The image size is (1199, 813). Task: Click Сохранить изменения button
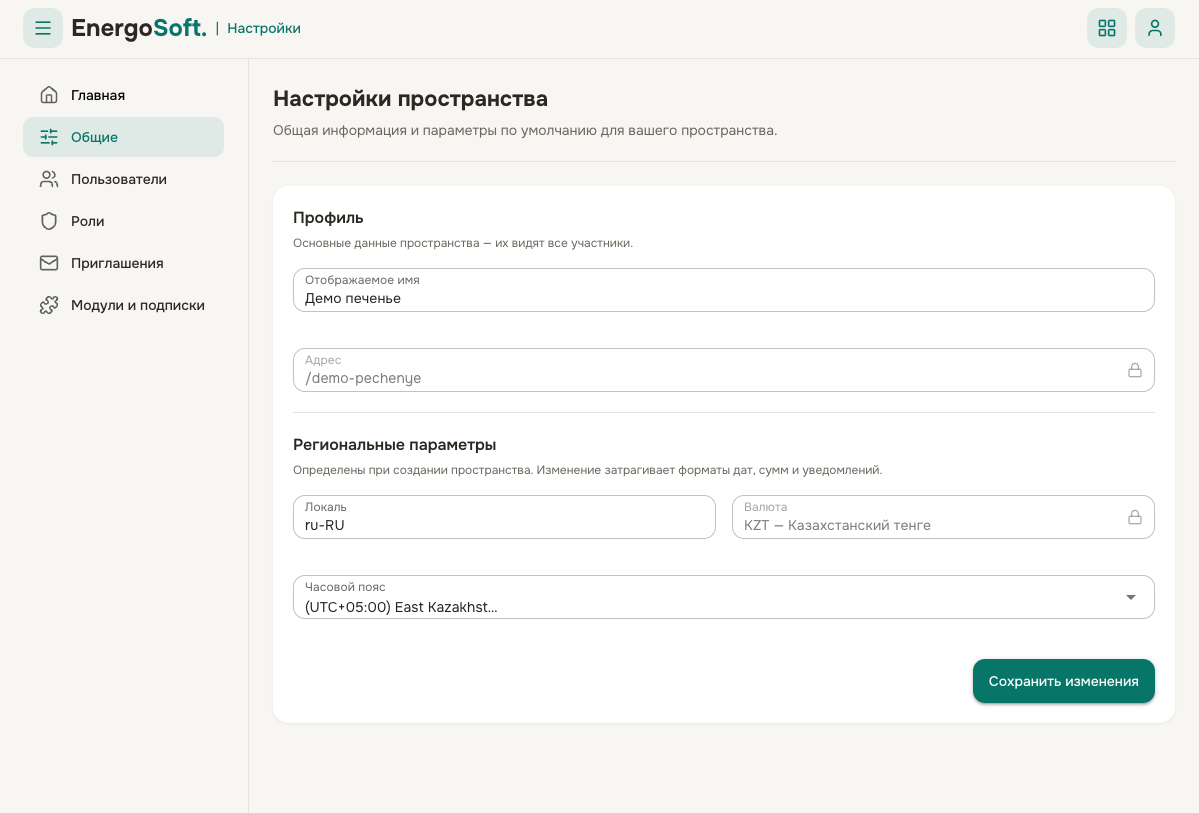1063,681
